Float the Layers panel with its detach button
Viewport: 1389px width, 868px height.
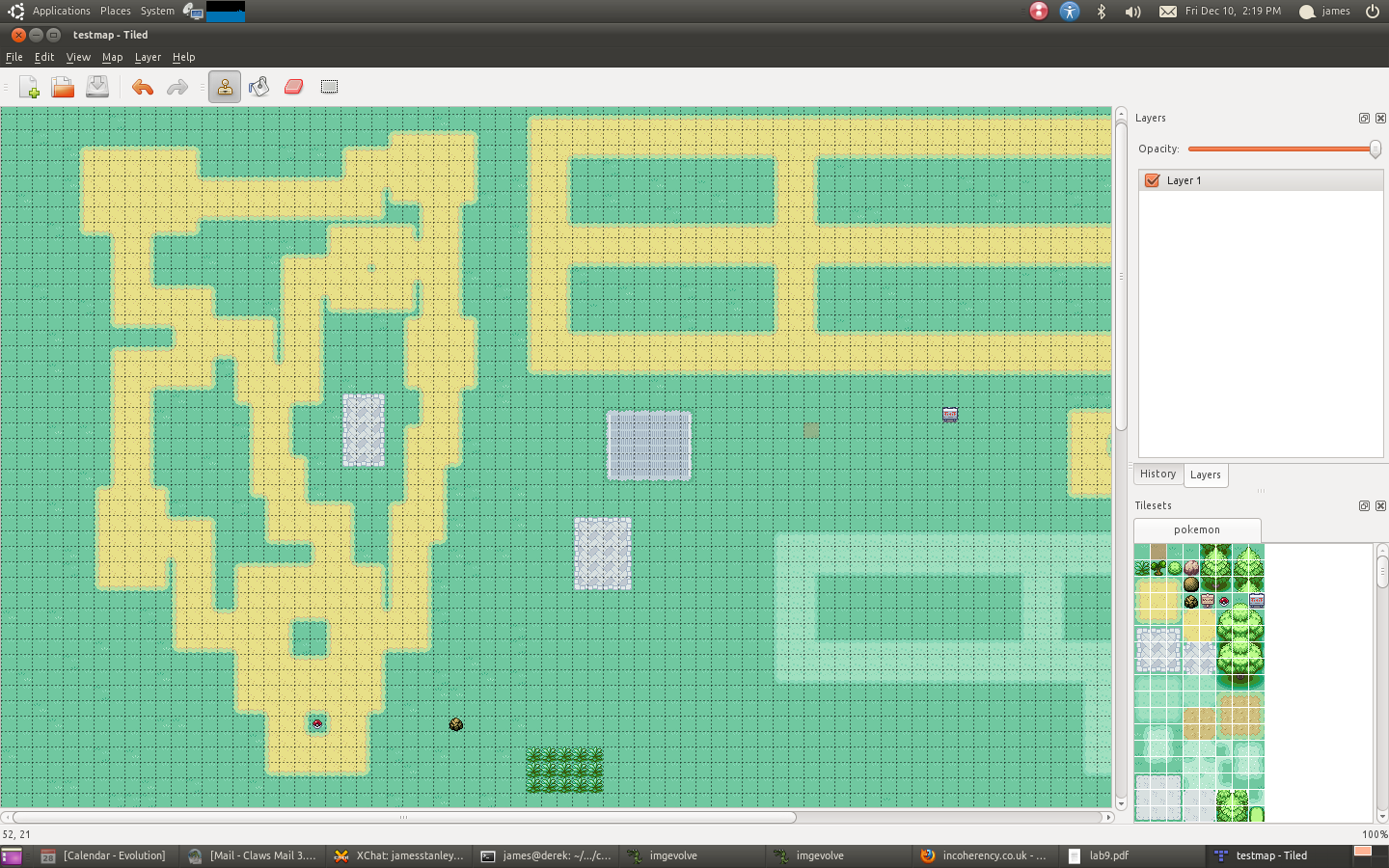[x=1364, y=118]
